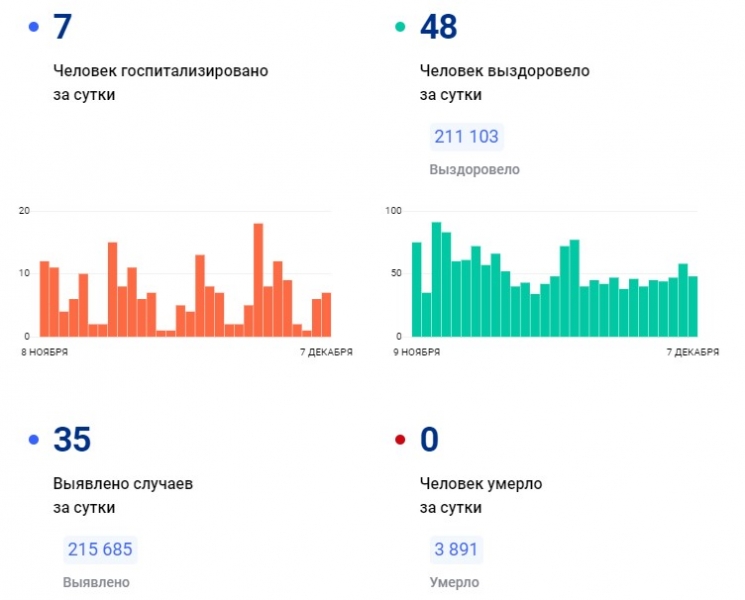This screenshot has width=745, height=600.
Task: Click the green dot beside number 48
Action: point(401,27)
